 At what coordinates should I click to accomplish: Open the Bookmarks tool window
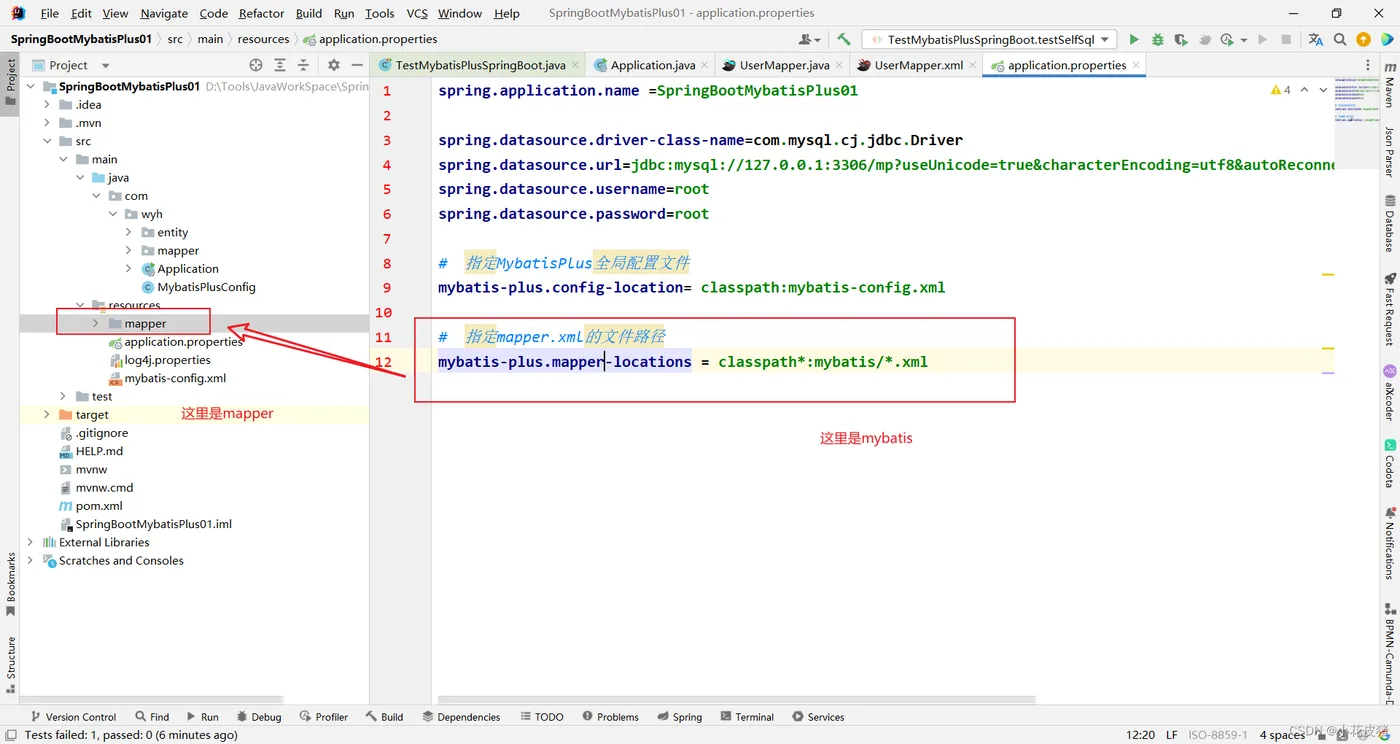pos(11,585)
